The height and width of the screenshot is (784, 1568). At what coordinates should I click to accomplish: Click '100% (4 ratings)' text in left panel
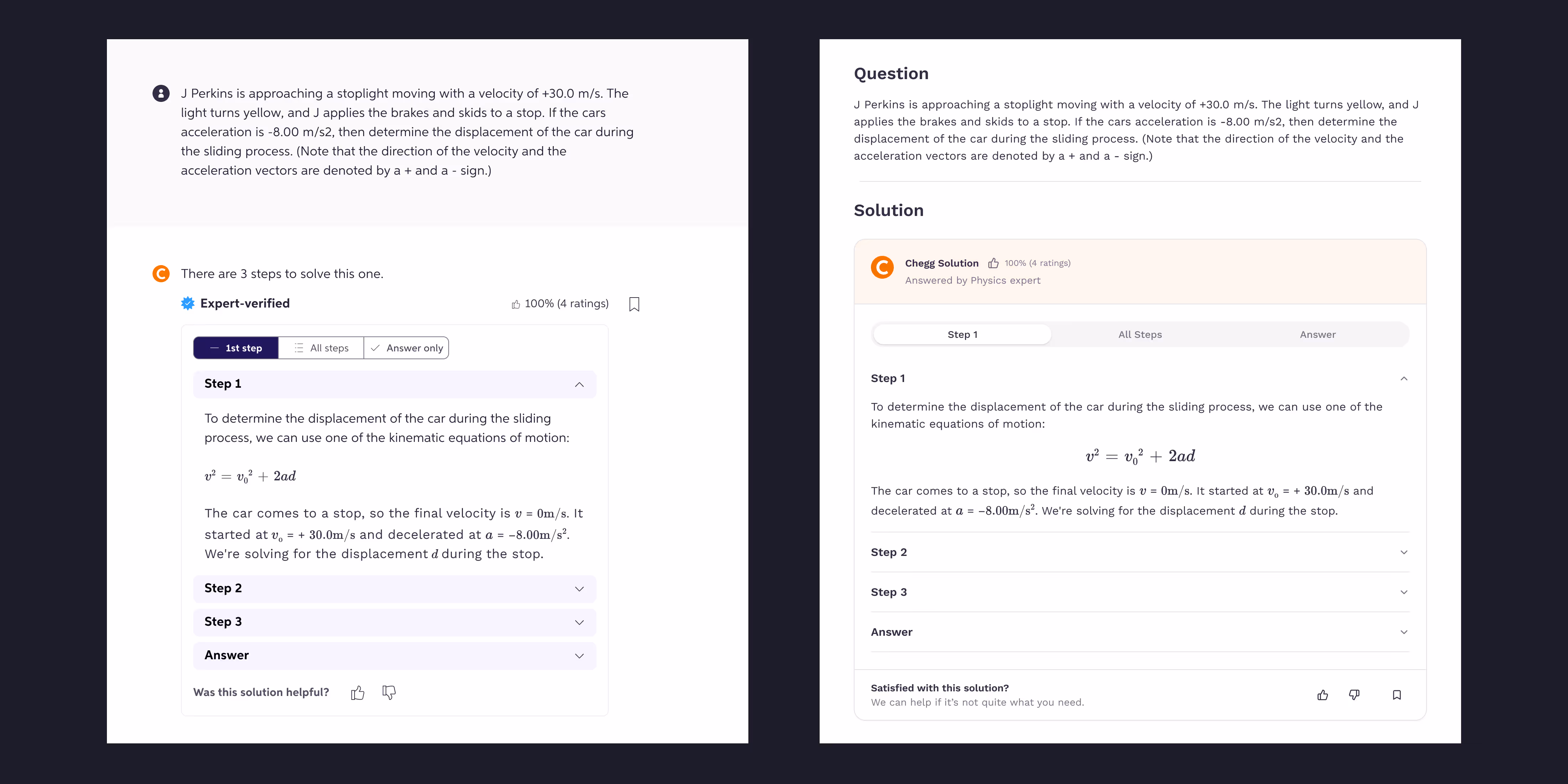point(566,304)
